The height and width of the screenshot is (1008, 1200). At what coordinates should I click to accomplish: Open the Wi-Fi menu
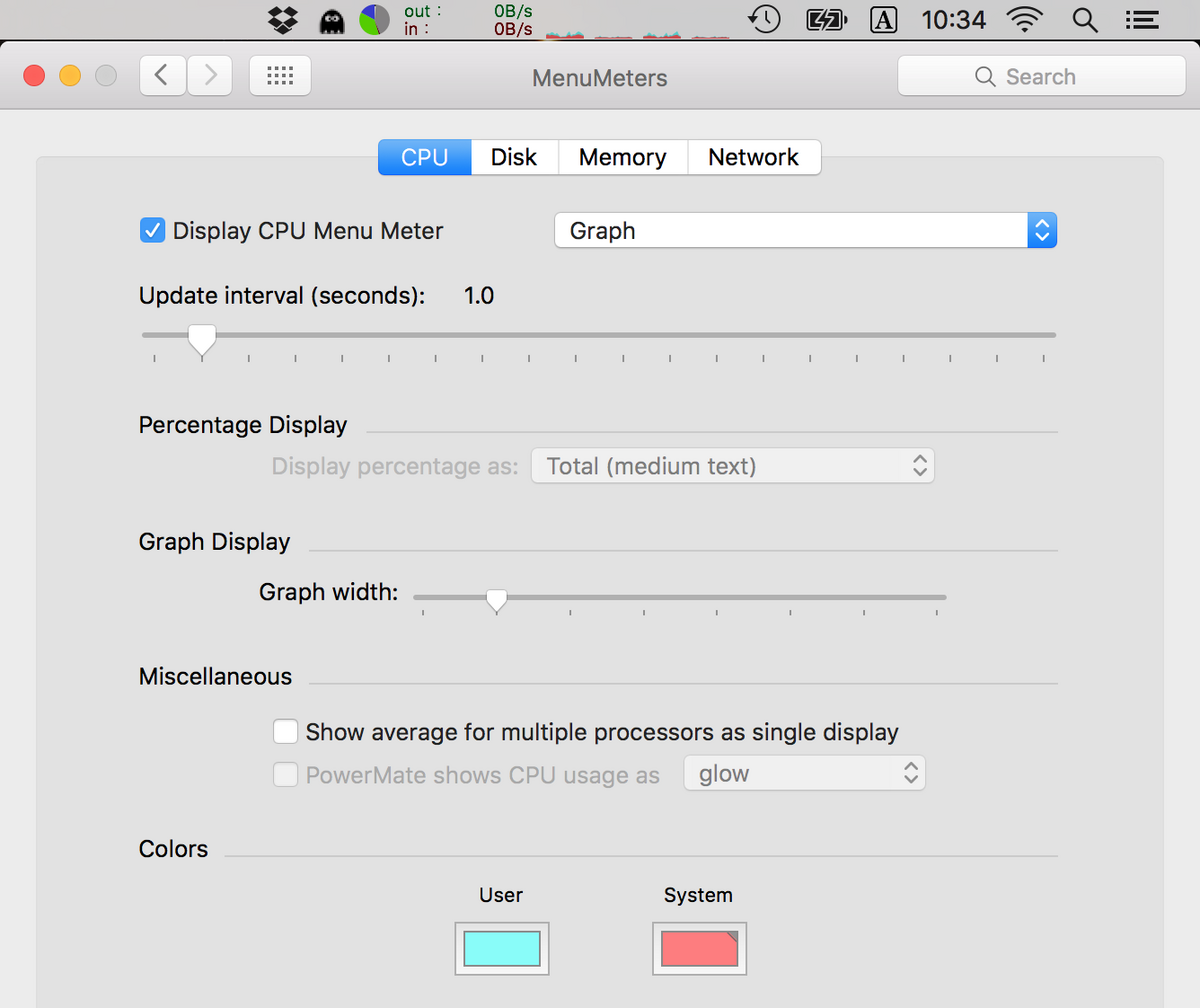[x=1024, y=19]
